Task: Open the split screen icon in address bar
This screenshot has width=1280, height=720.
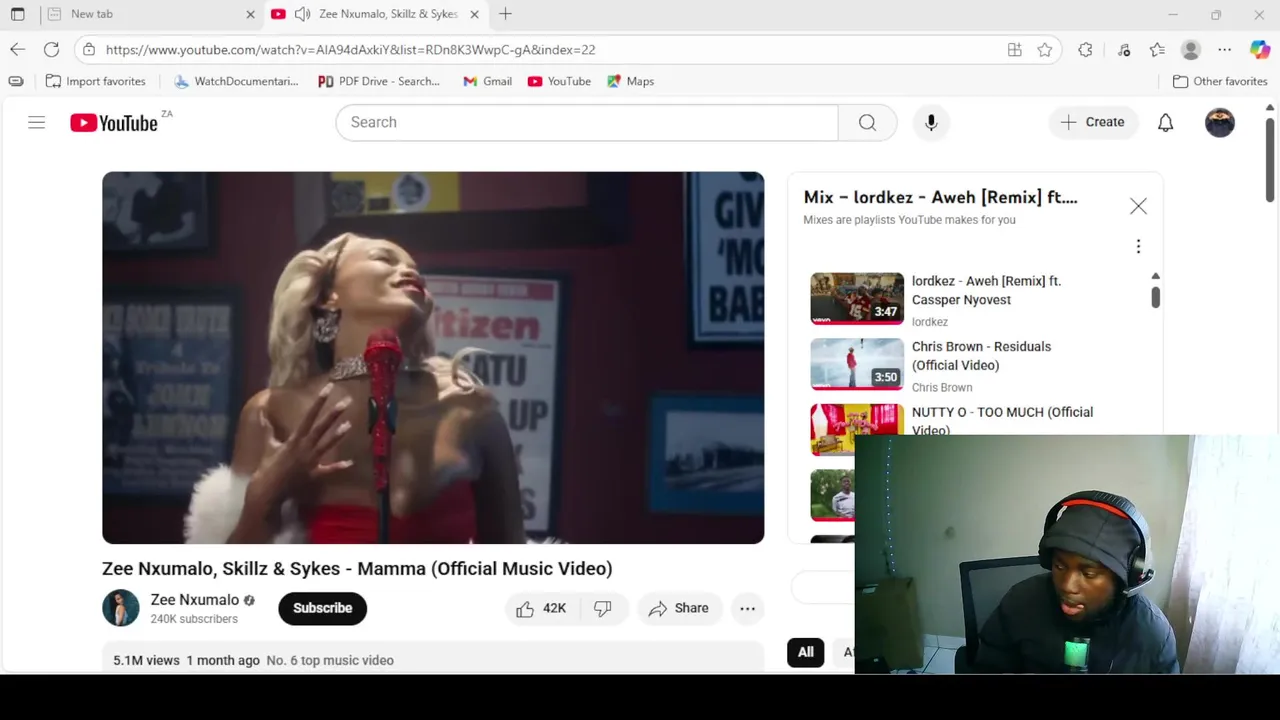Action: (x=1014, y=49)
